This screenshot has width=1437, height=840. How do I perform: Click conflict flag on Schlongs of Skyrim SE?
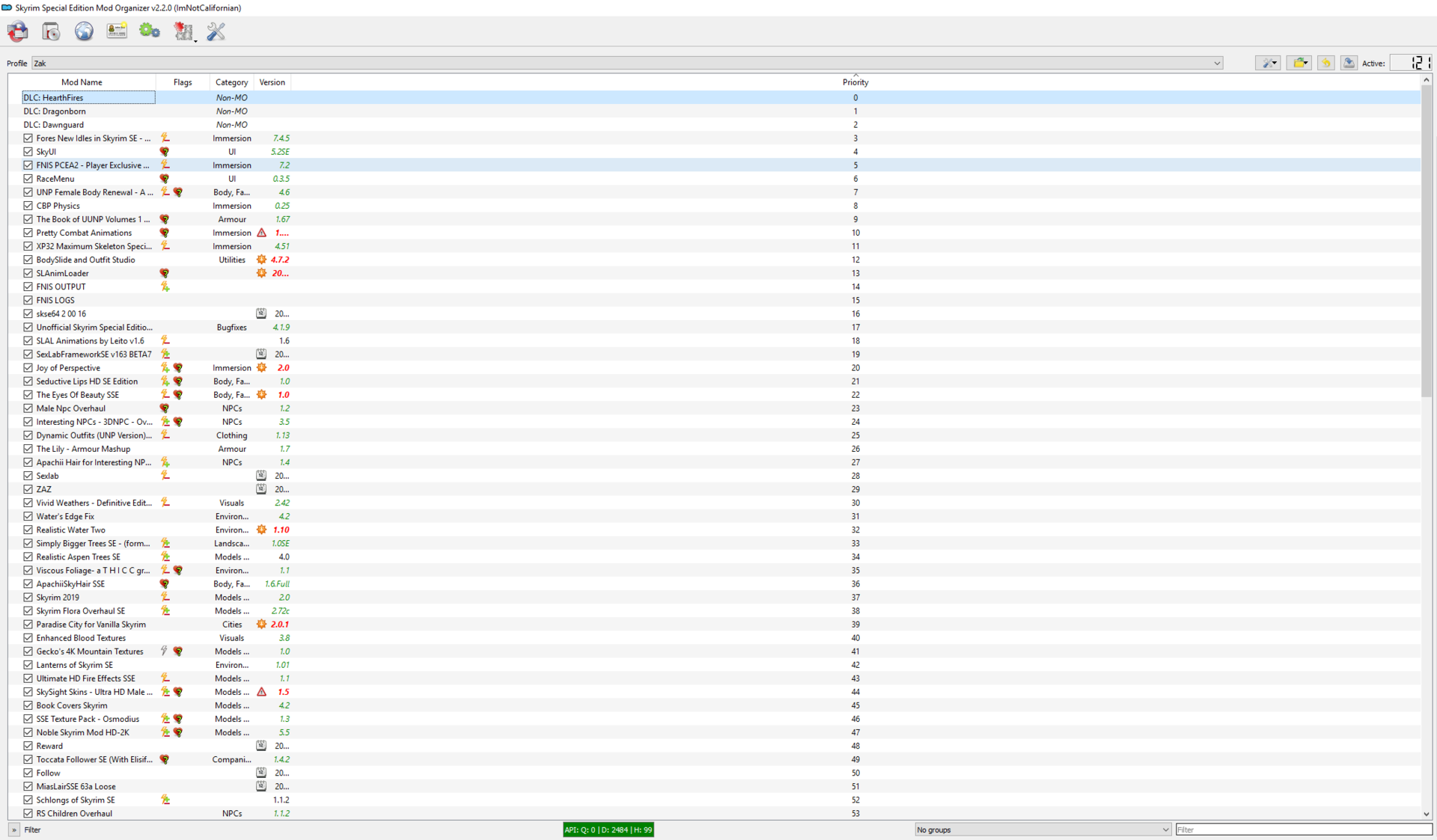click(x=165, y=800)
